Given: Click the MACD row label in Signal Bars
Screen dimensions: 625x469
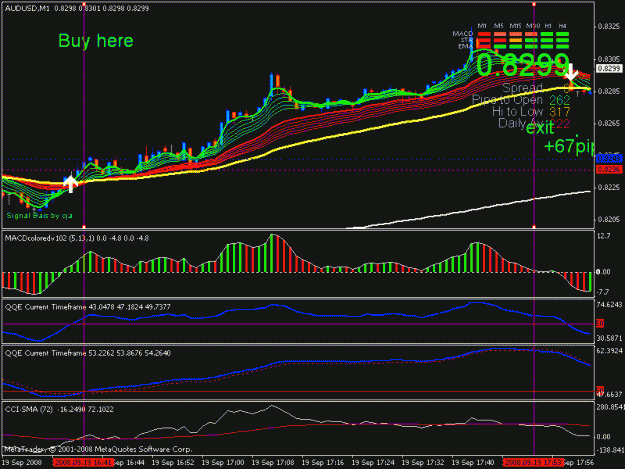Looking at the screenshot, I should (x=463, y=33).
